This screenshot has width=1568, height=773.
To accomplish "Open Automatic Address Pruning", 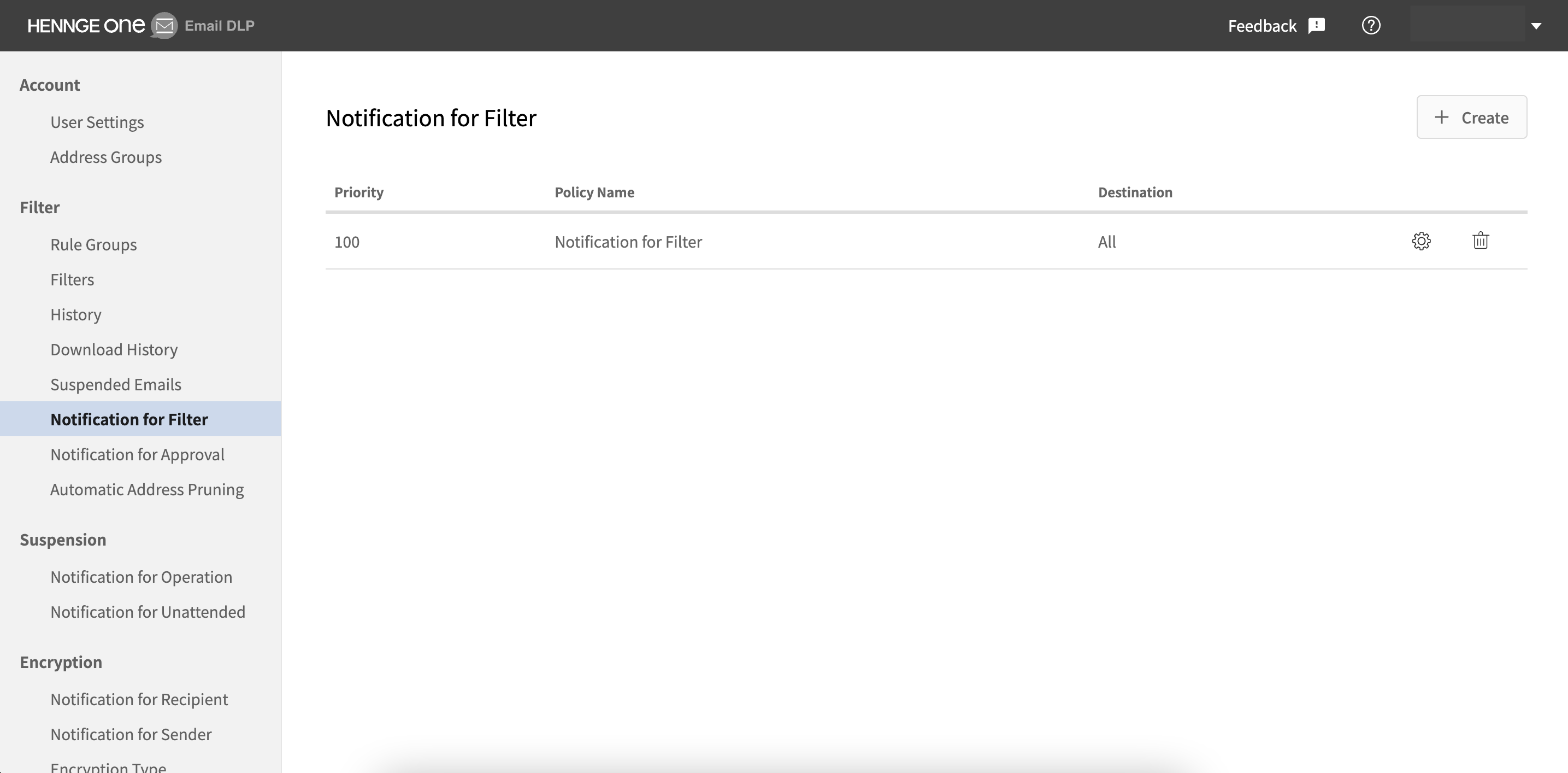I will [x=147, y=490].
